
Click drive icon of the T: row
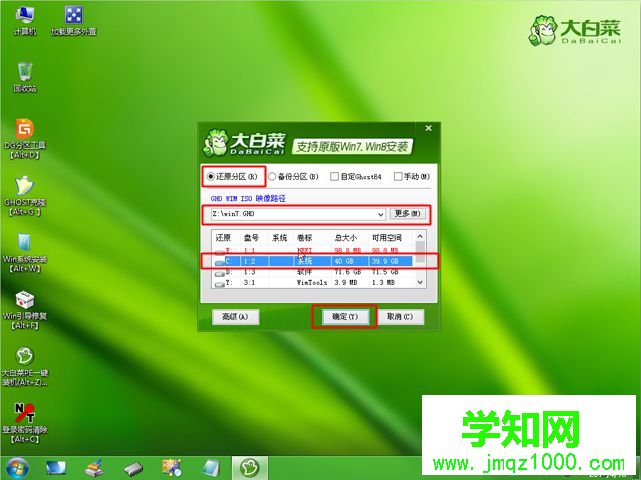[220, 283]
